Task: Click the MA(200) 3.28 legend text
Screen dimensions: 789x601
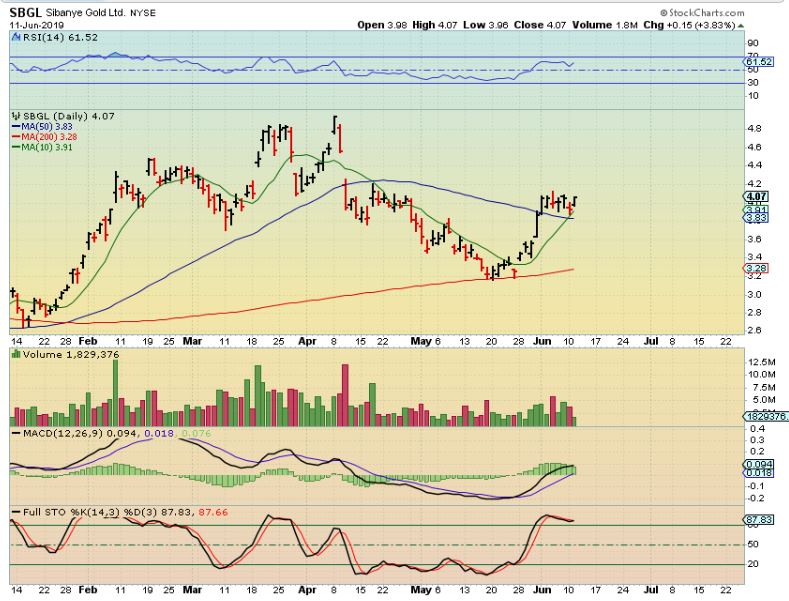Action: 49,137
